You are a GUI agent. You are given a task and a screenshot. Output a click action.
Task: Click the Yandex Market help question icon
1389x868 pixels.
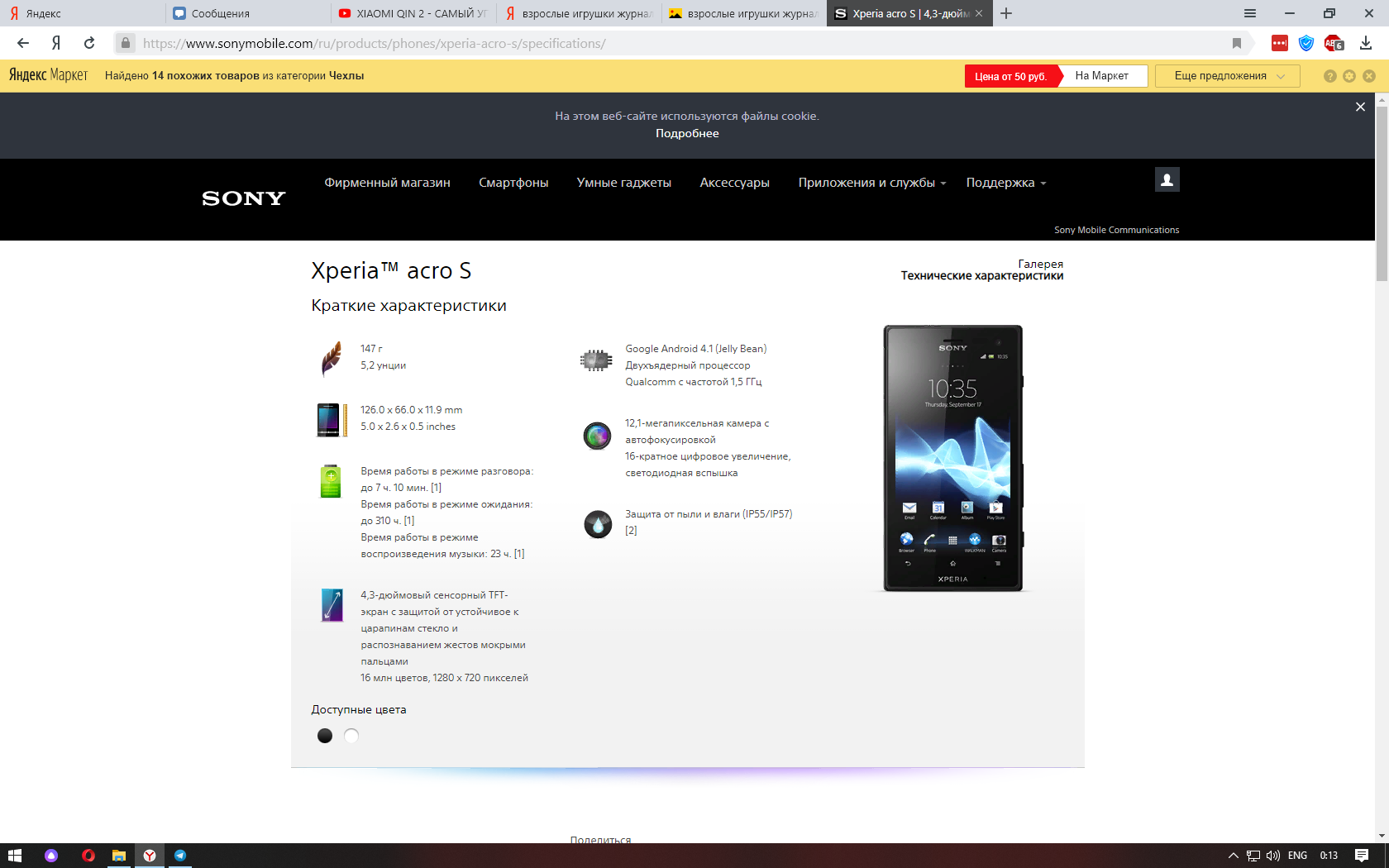(1329, 76)
